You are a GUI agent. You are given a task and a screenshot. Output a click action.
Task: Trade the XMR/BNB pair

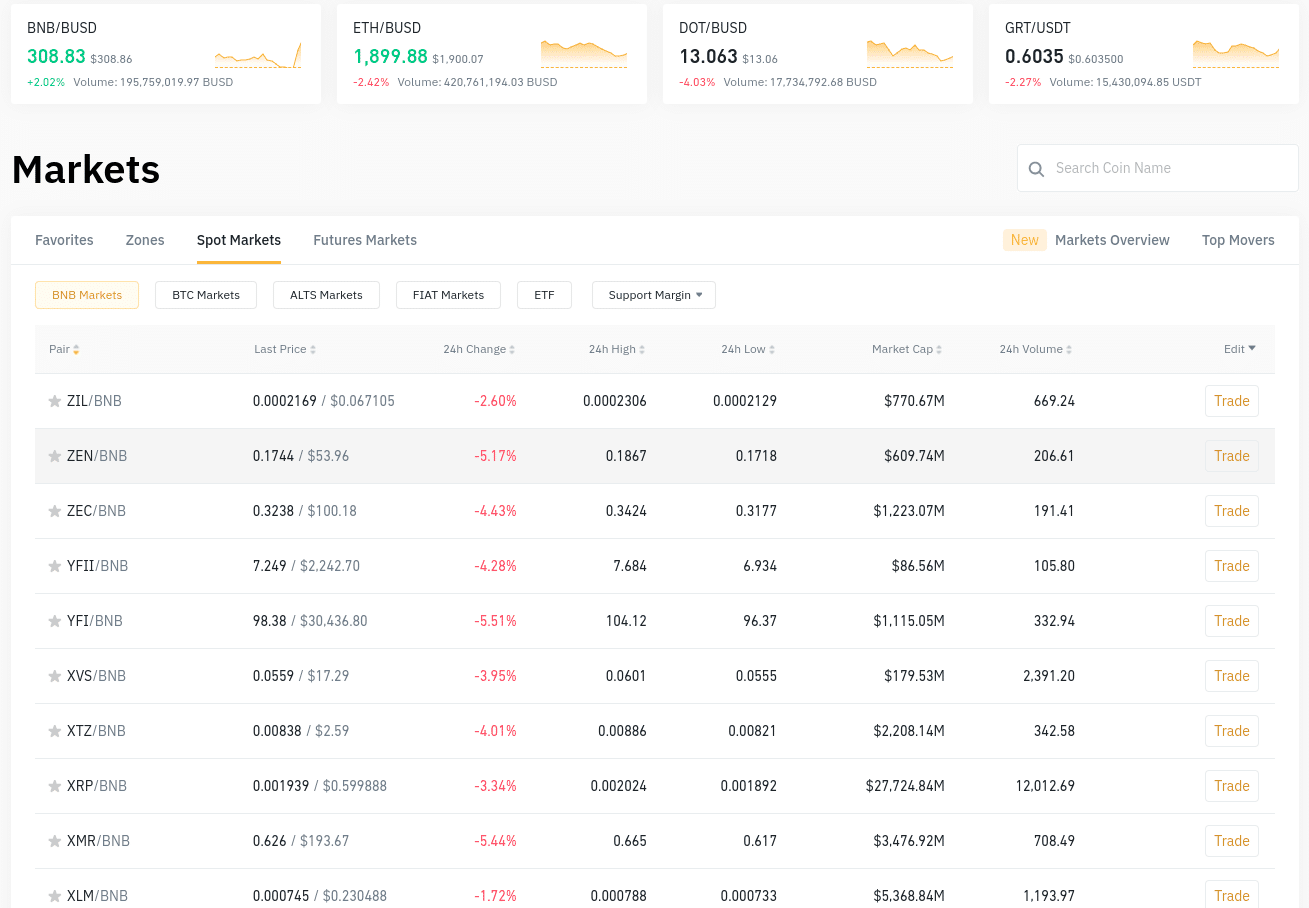pyautogui.click(x=1232, y=841)
